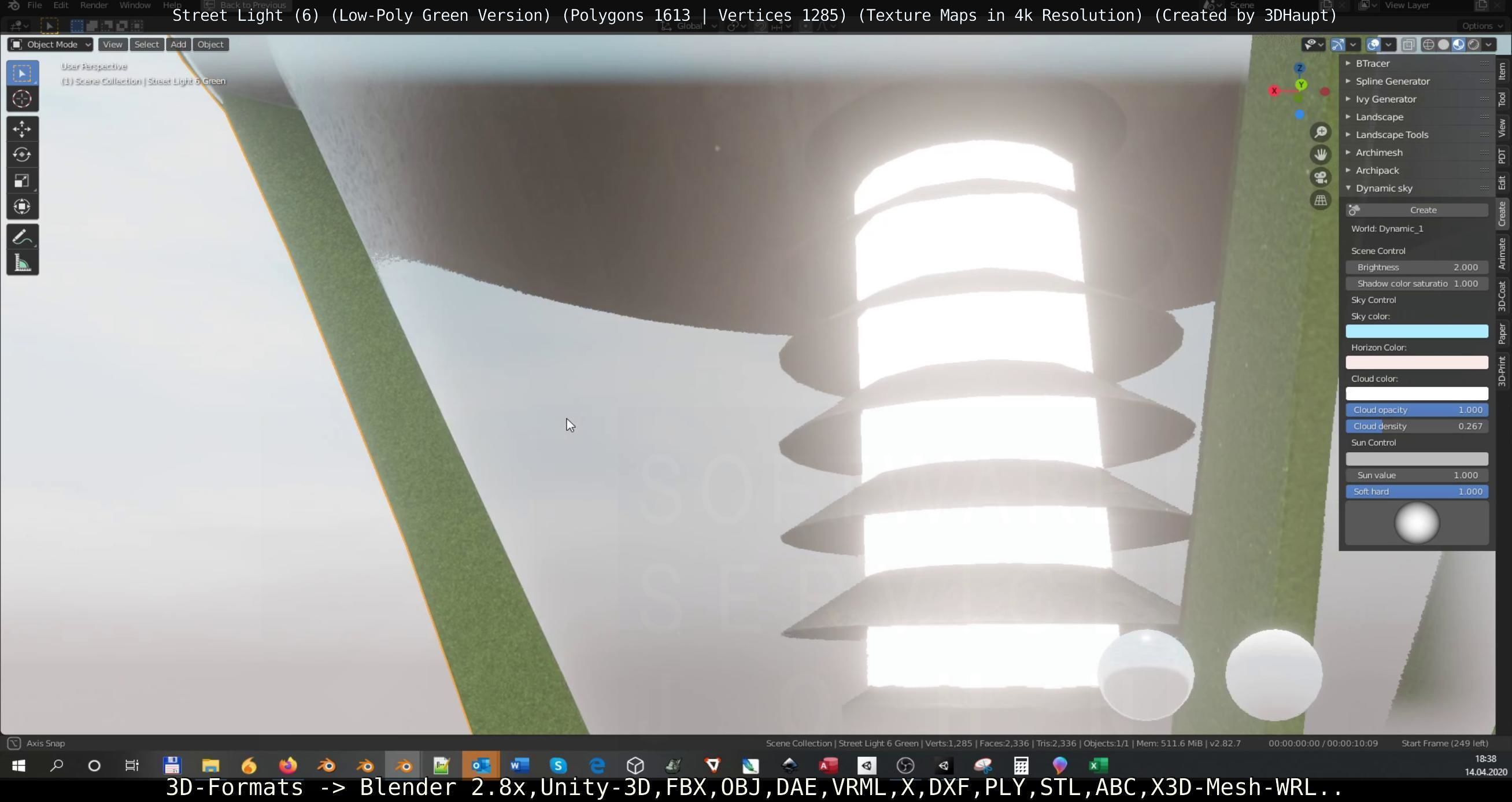
Task: Click the red X axis on gizmo
Action: [x=1274, y=91]
